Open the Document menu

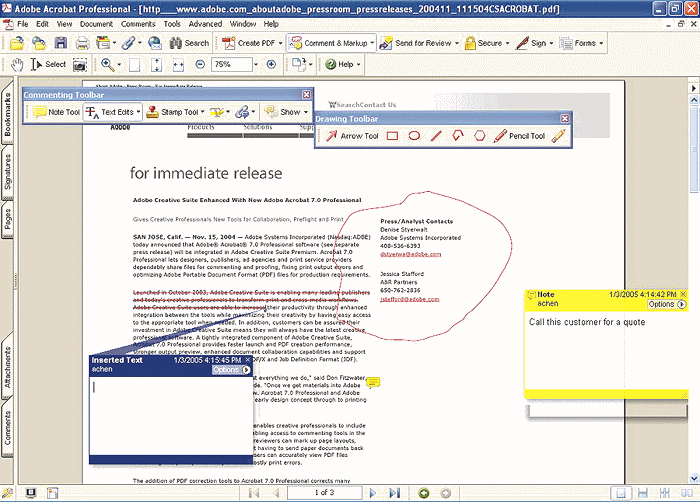tap(96, 24)
